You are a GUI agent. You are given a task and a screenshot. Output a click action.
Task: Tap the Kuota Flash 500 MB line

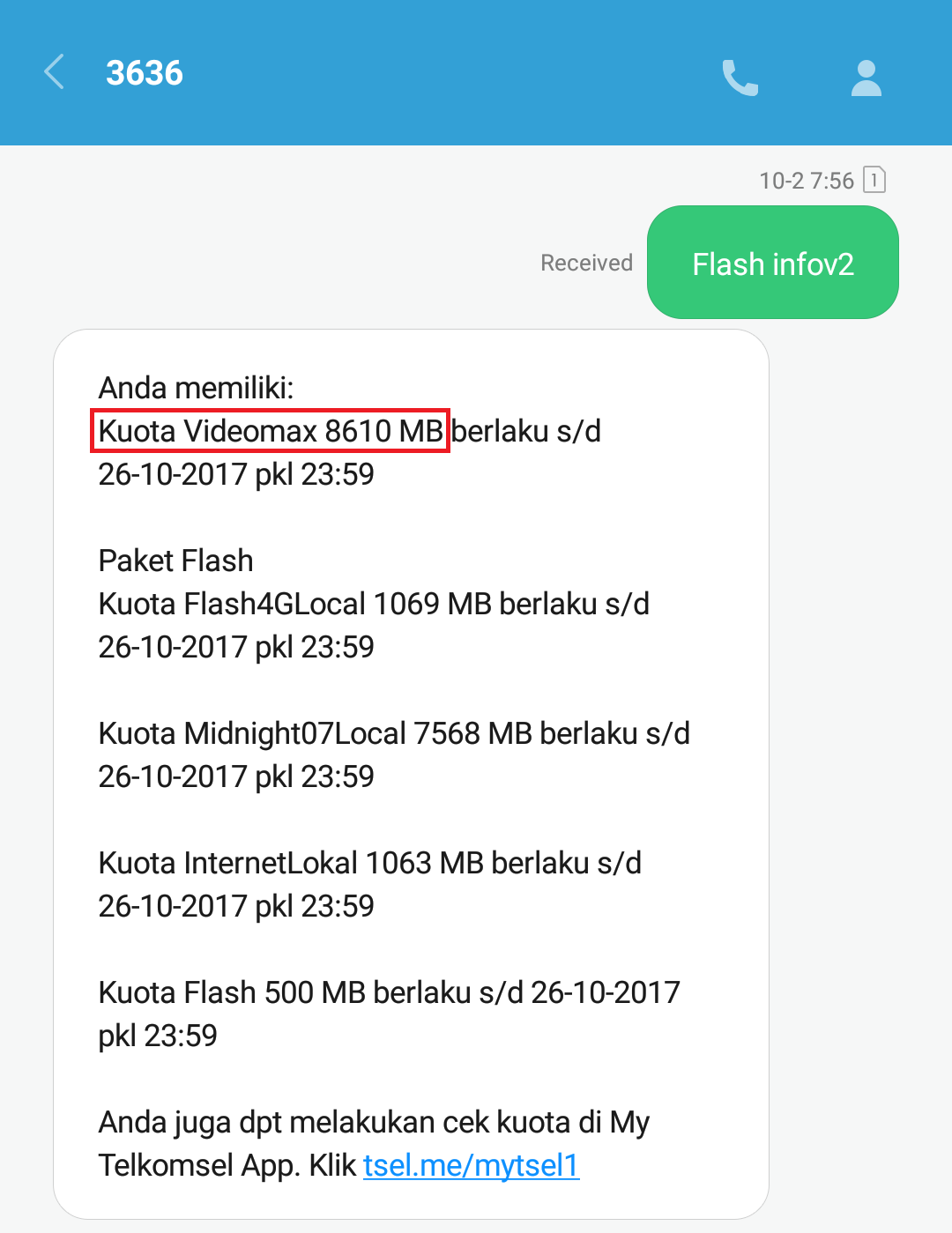(389, 992)
